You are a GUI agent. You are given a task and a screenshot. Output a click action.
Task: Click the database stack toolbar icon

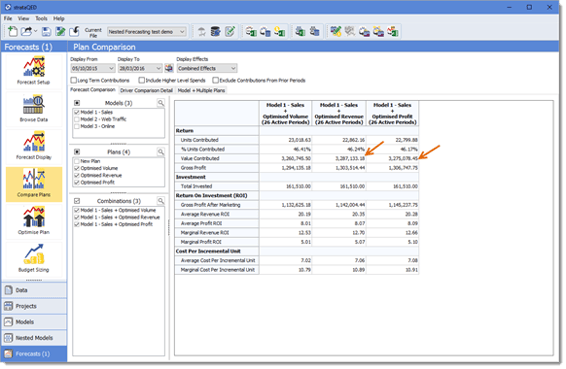(x=215, y=31)
